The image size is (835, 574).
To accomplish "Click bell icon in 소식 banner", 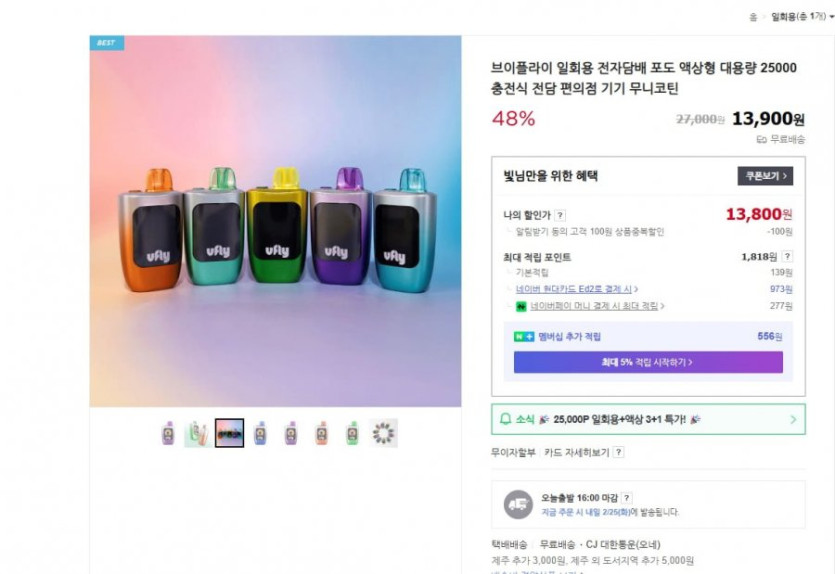I will tap(503, 419).
